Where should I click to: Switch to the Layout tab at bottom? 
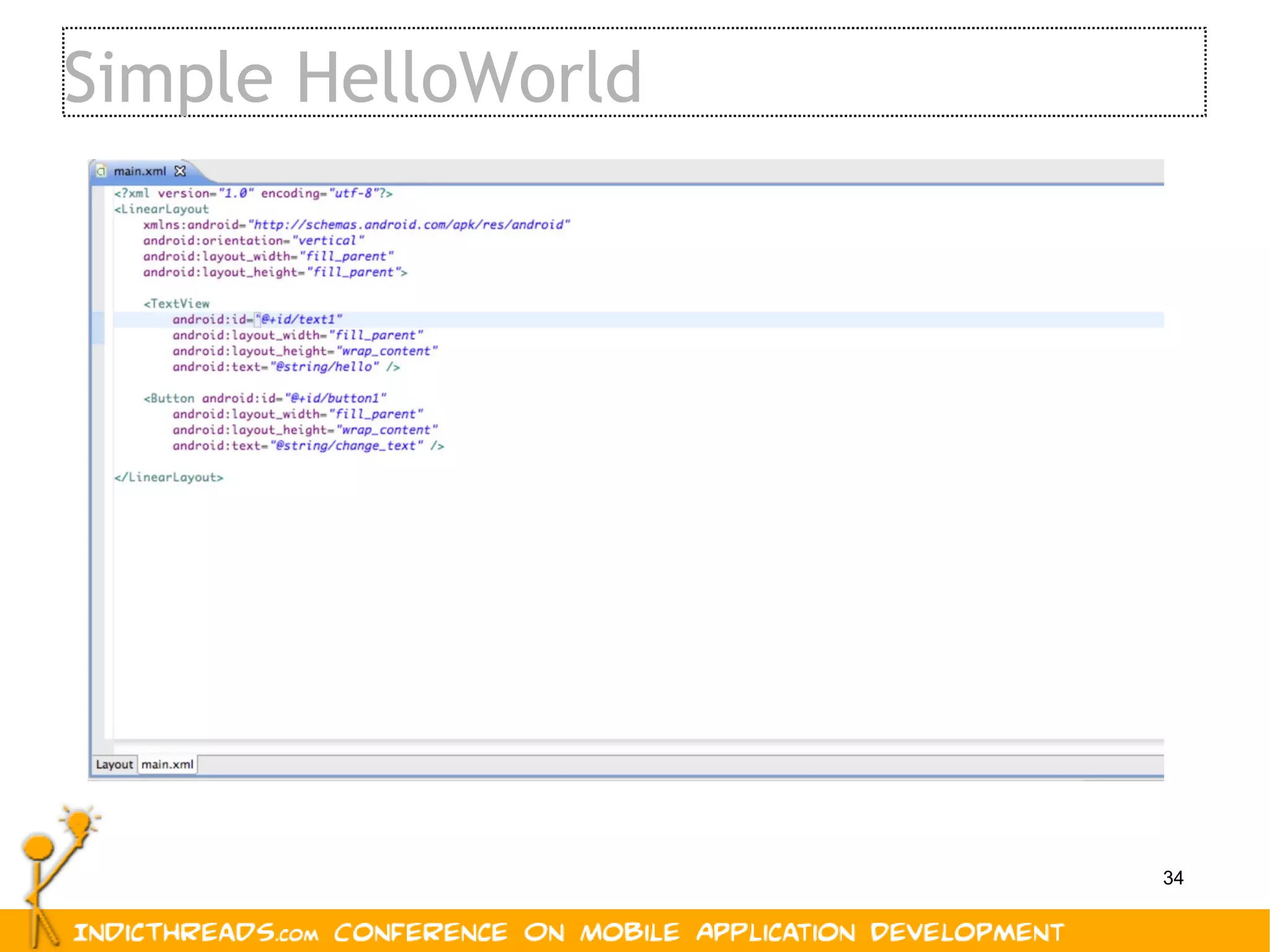click(x=114, y=765)
